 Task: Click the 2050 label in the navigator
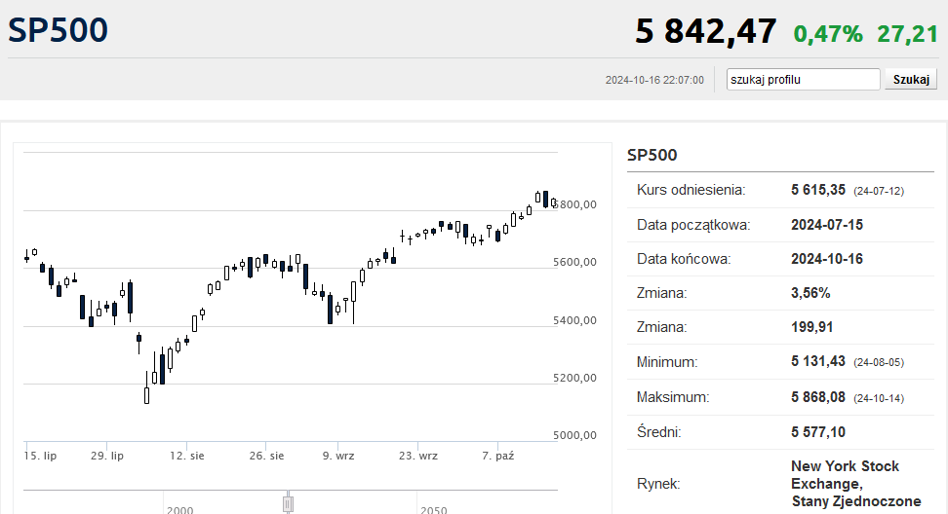[x=433, y=510]
